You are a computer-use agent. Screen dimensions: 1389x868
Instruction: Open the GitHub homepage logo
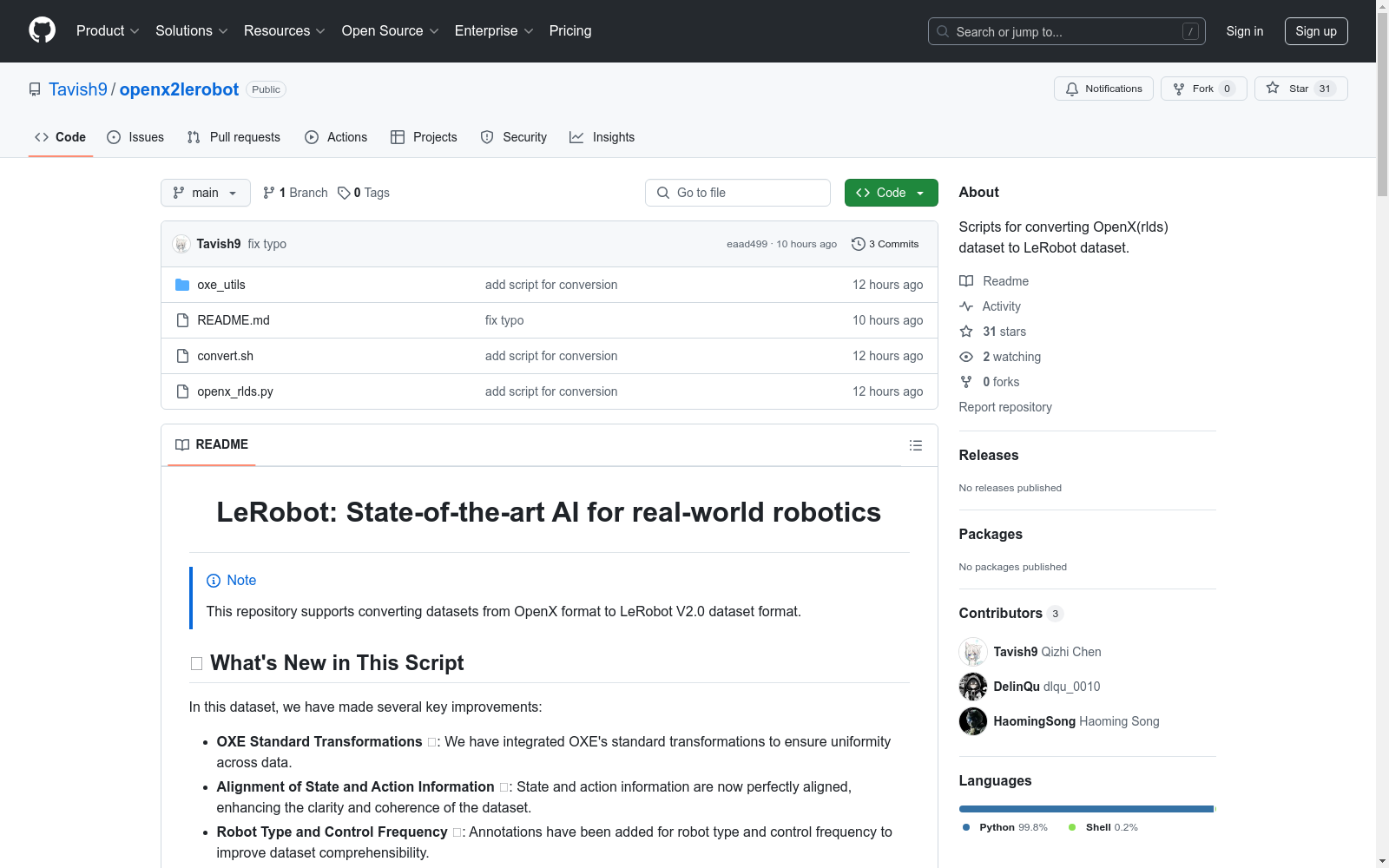click(x=42, y=30)
